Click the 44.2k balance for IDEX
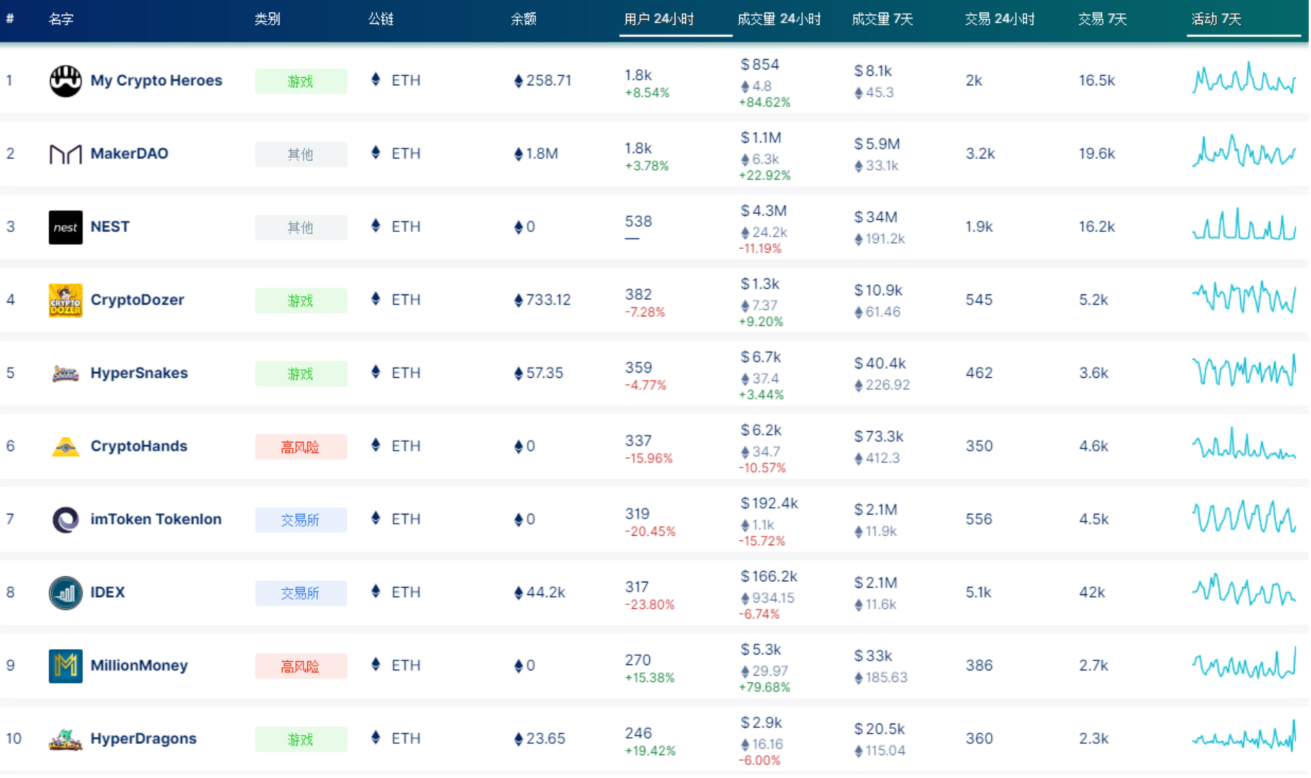Screen dimensions: 1311x778 tap(540, 592)
